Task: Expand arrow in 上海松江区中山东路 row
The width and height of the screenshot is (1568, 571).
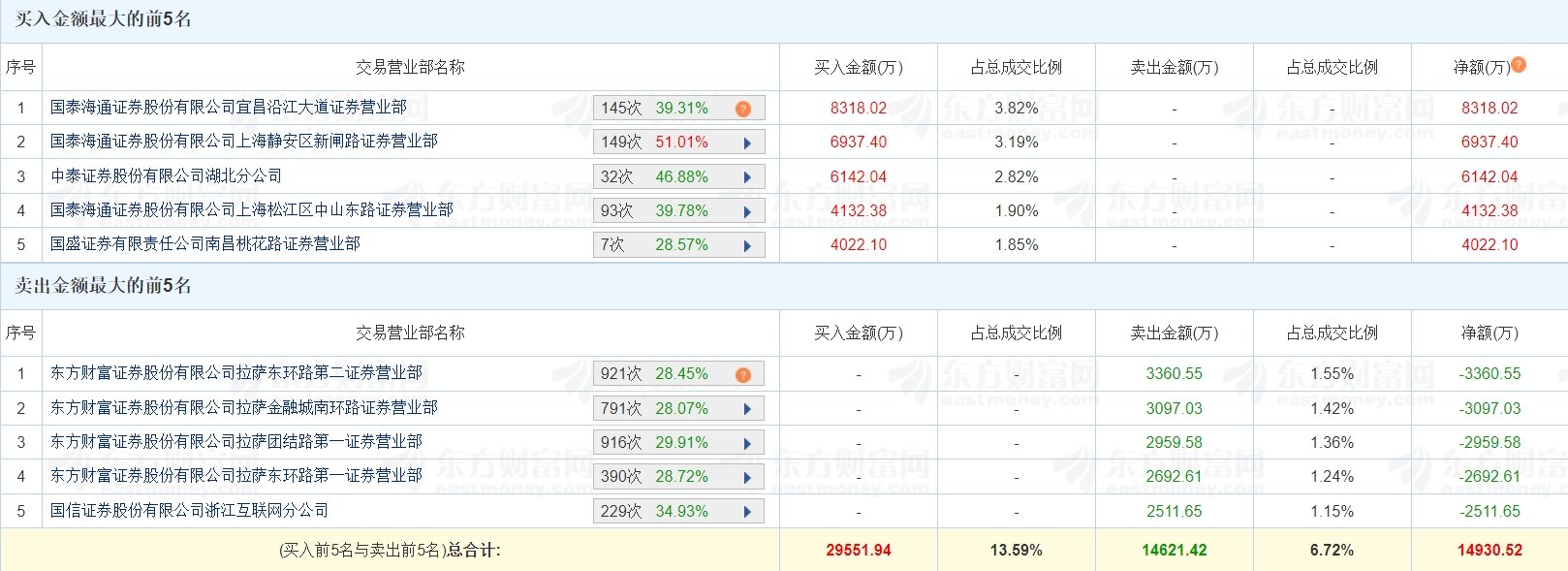Action: pyautogui.click(x=747, y=211)
